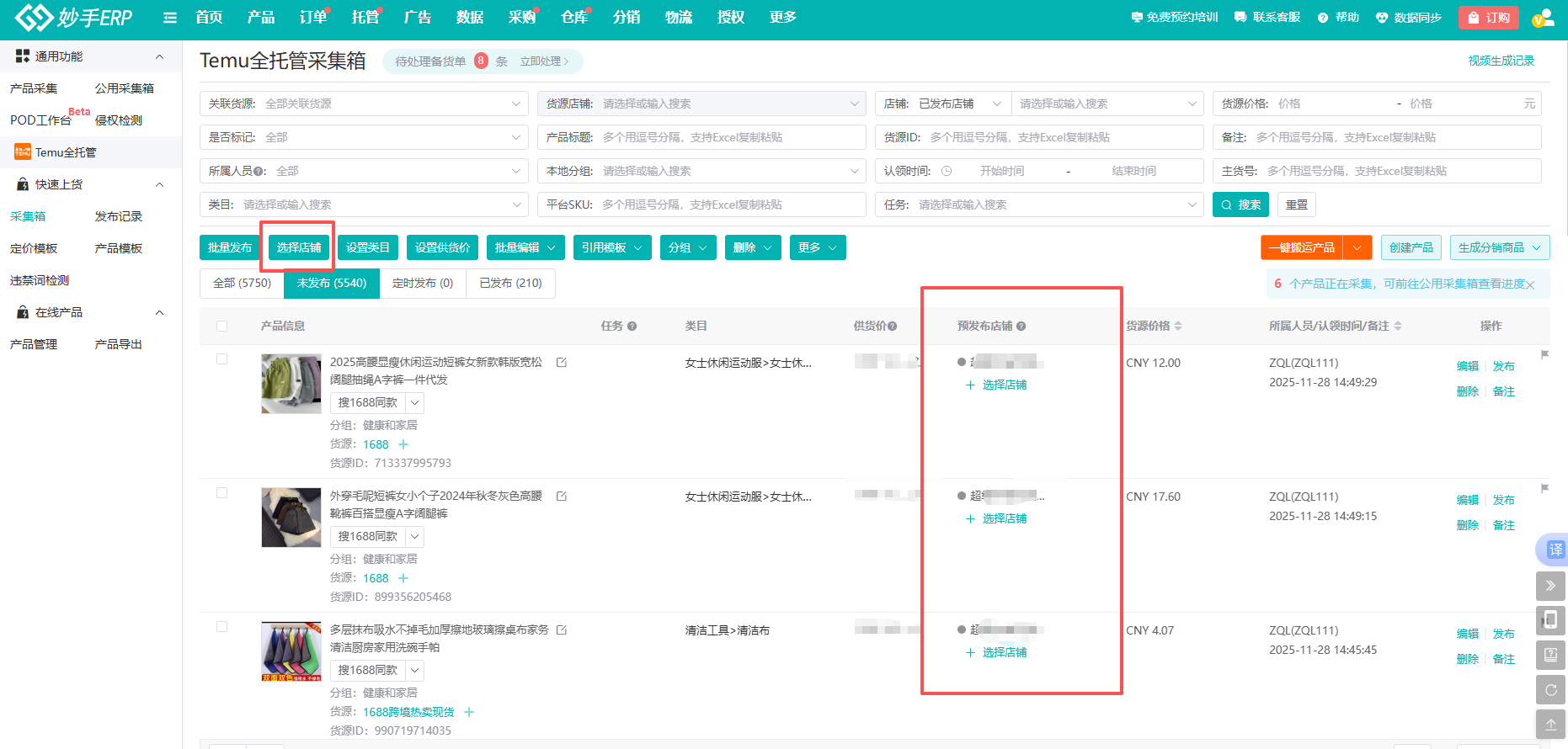Click the flag icon on first product row
Image resolution: width=1568 pixels, height=749 pixels.
point(1544,355)
